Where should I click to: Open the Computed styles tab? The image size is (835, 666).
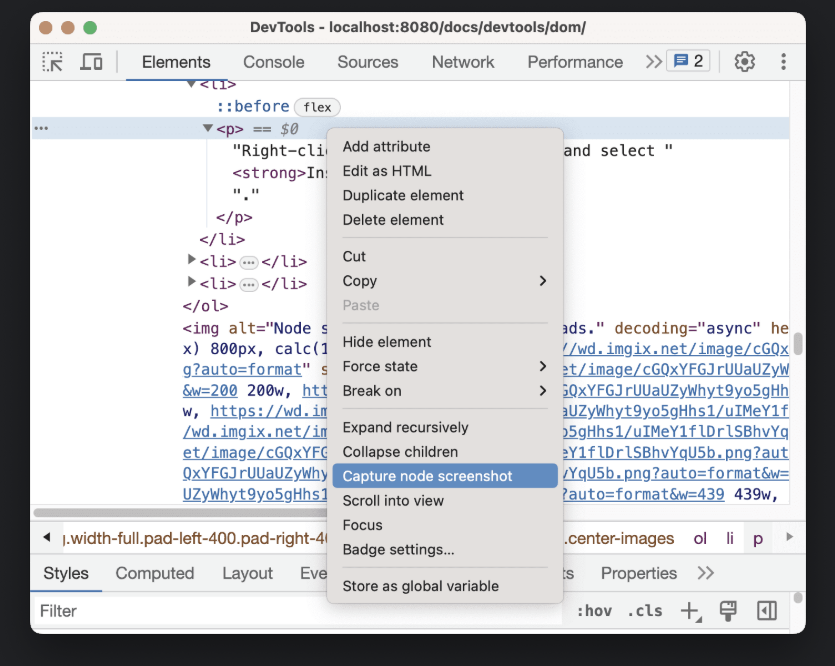coord(154,573)
